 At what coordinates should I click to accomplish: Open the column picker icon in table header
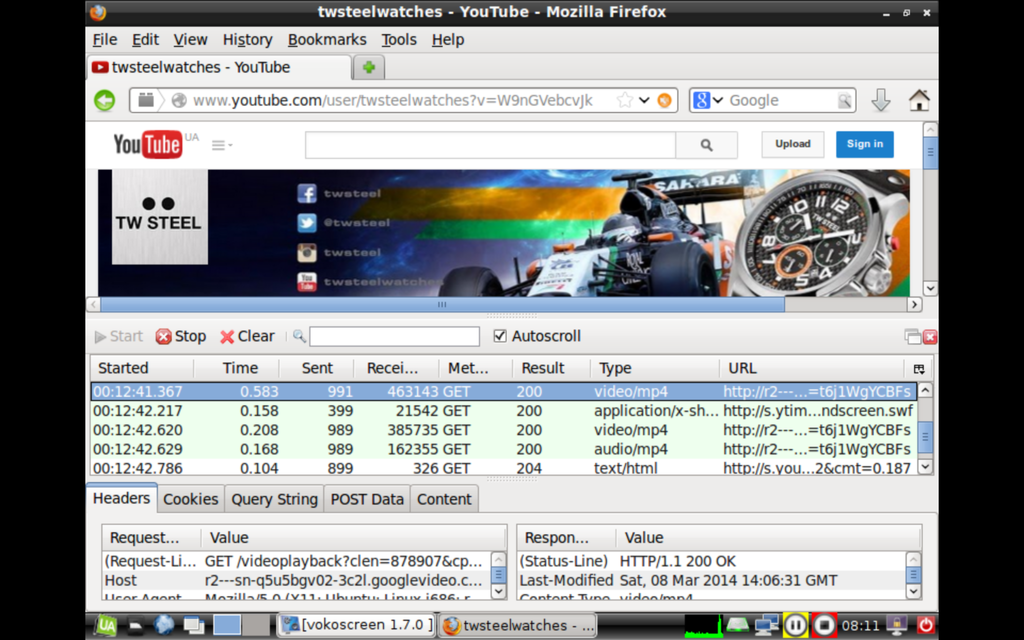(x=919, y=369)
